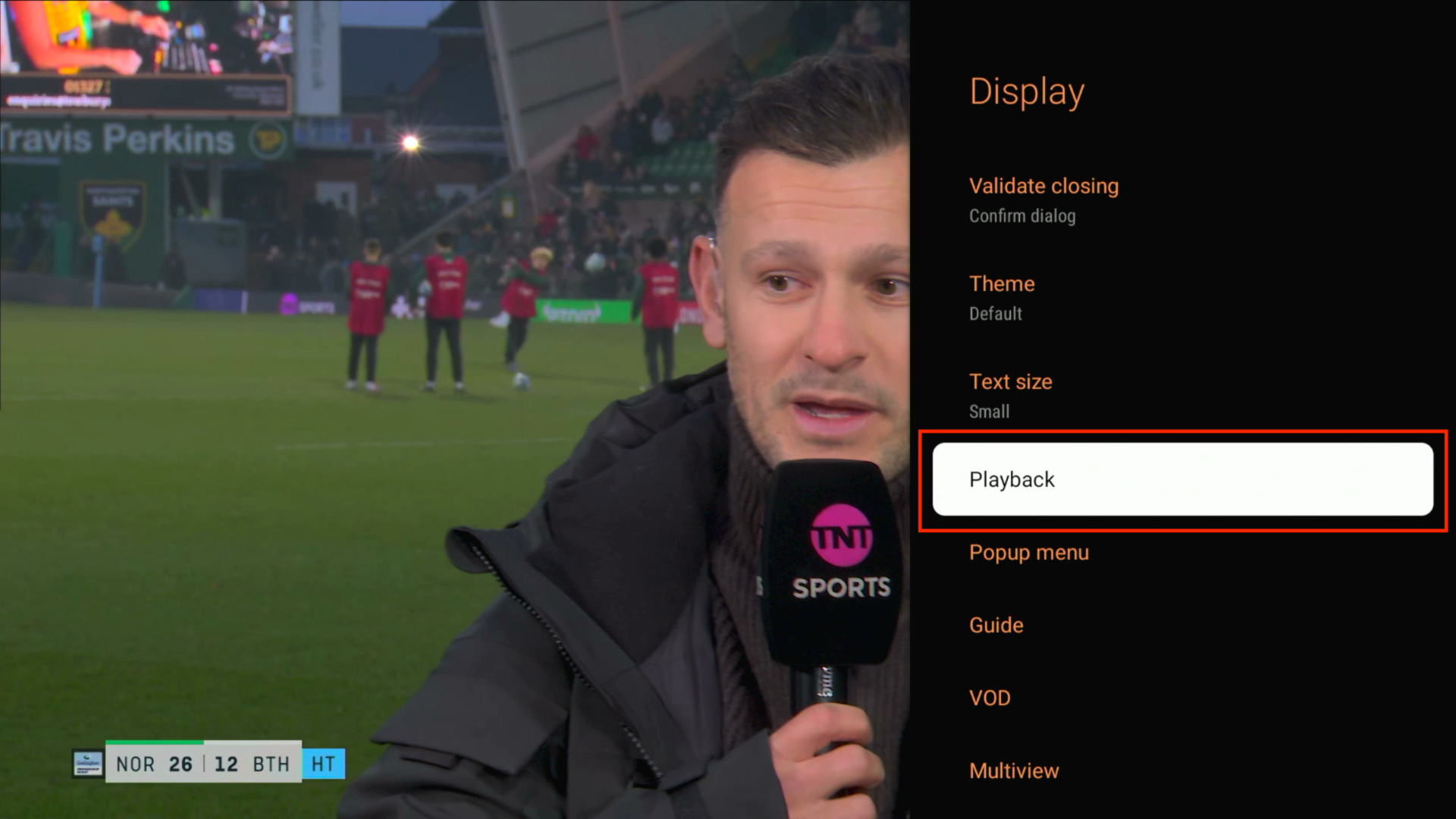Open the Popup menu settings
The height and width of the screenshot is (819, 1456).
pyautogui.click(x=1028, y=553)
